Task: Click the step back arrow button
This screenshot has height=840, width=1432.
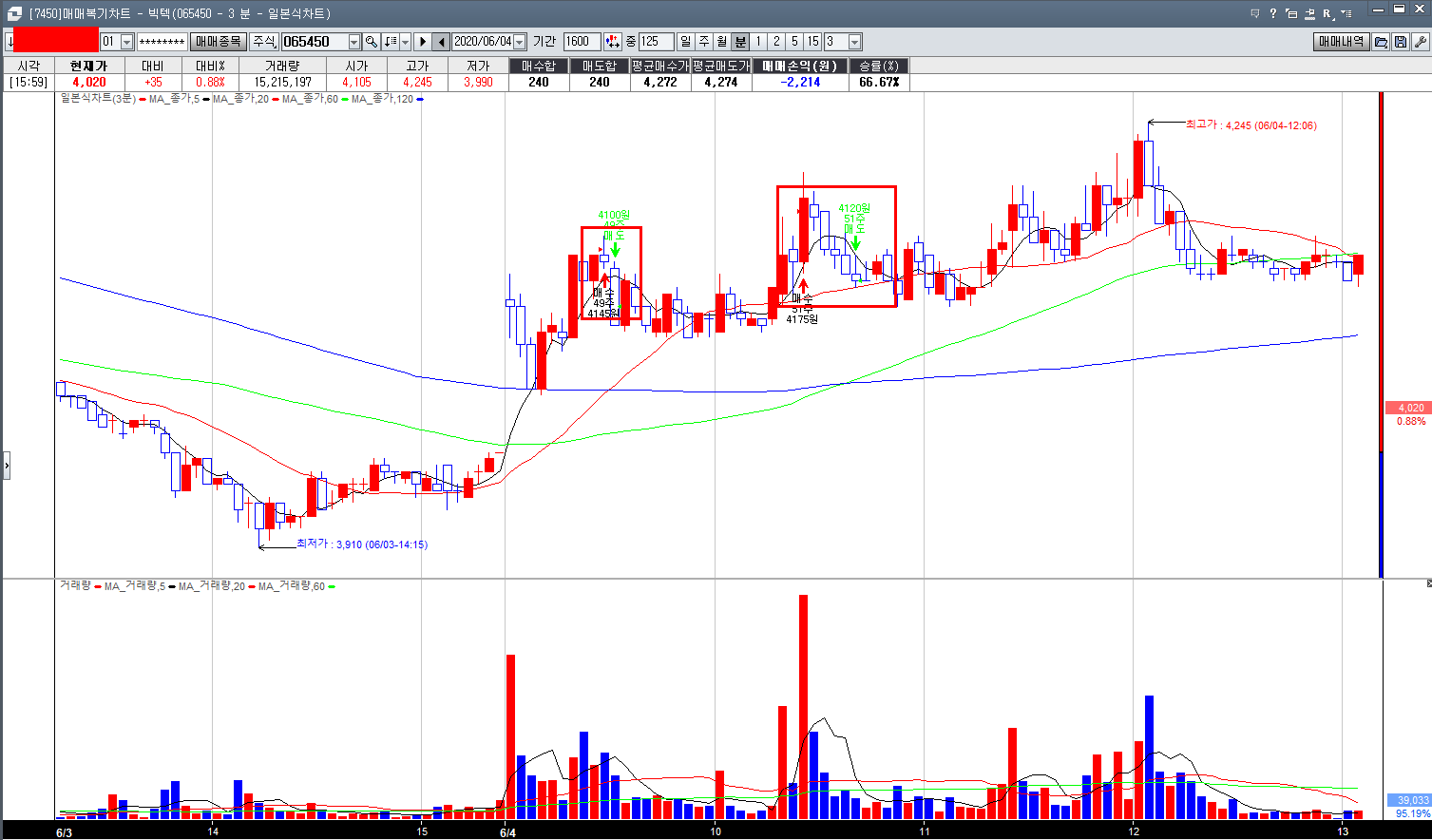Action: (442, 42)
